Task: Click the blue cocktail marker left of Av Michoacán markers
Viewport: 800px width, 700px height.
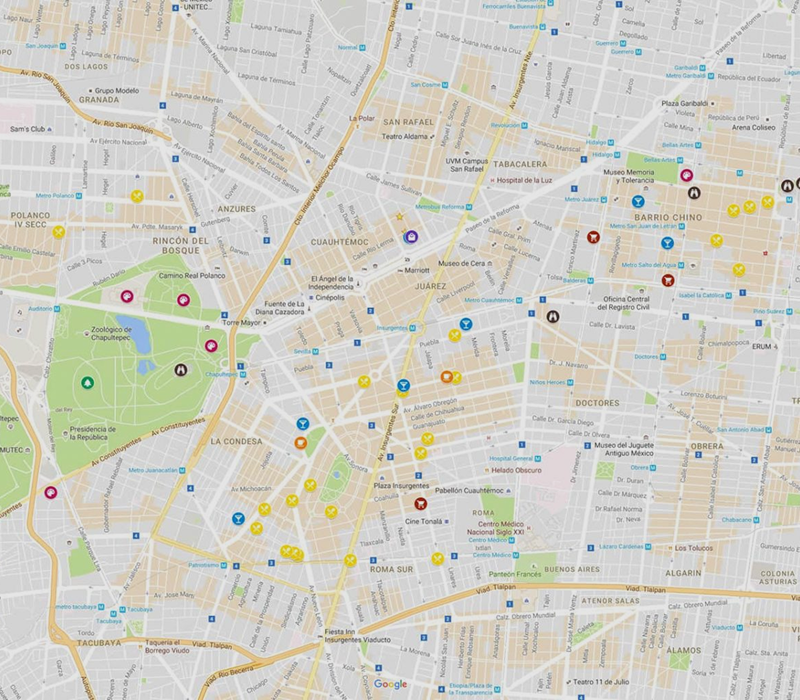Action: (x=238, y=519)
